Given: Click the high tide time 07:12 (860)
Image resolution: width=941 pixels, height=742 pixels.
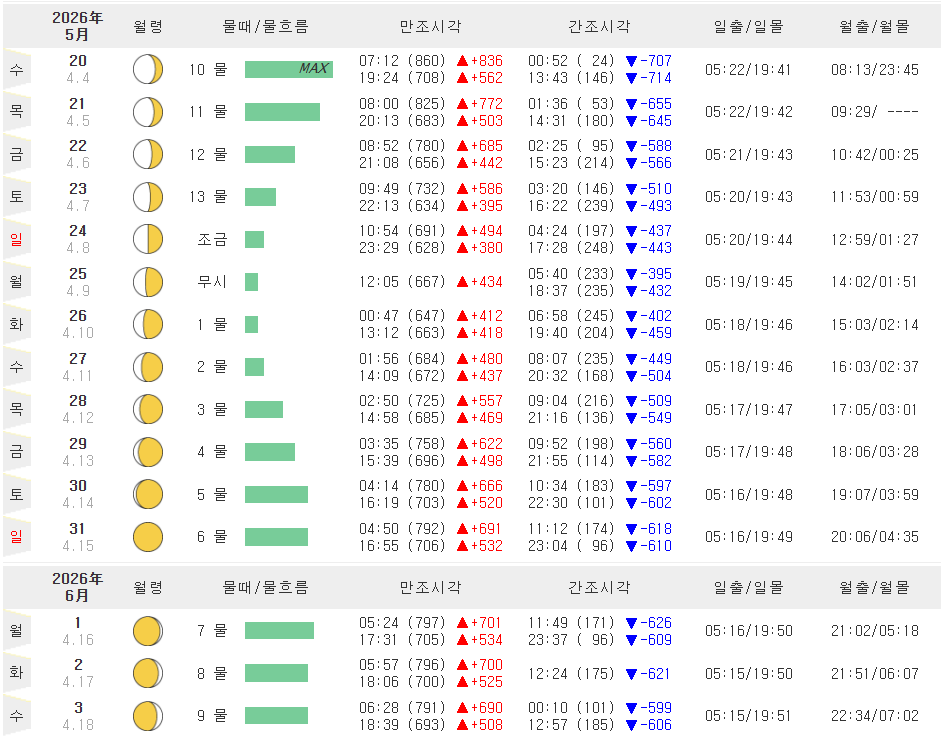Looking at the screenshot, I should tap(402, 61).
